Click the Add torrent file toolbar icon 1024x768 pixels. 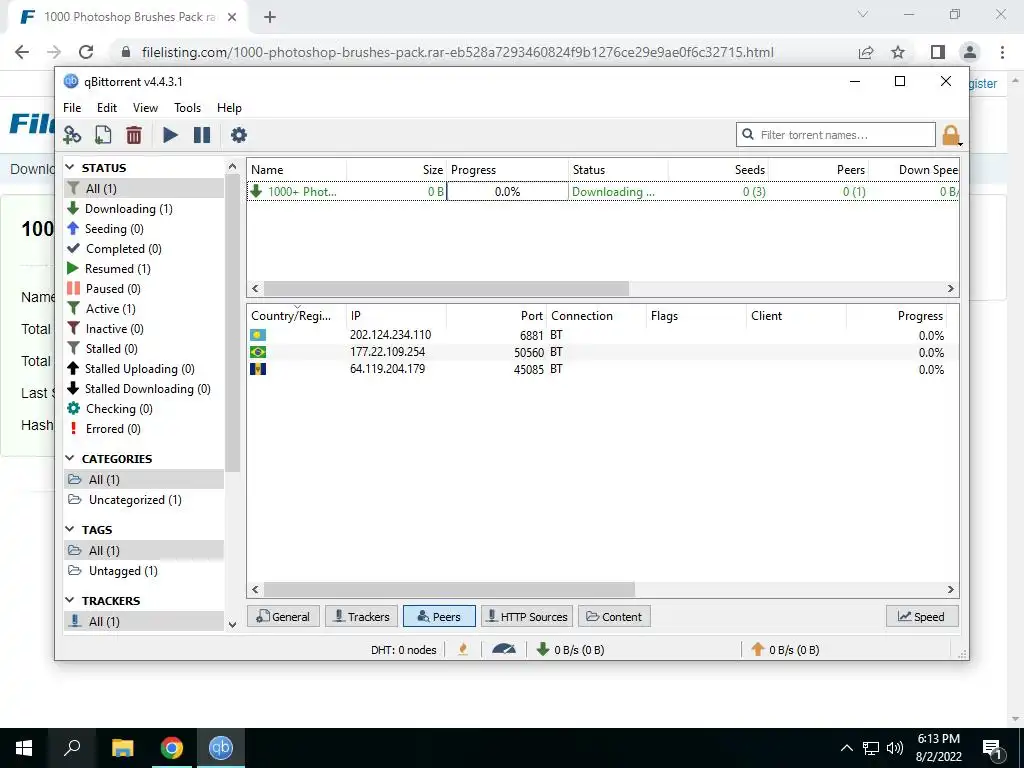(x=103, y=135)
